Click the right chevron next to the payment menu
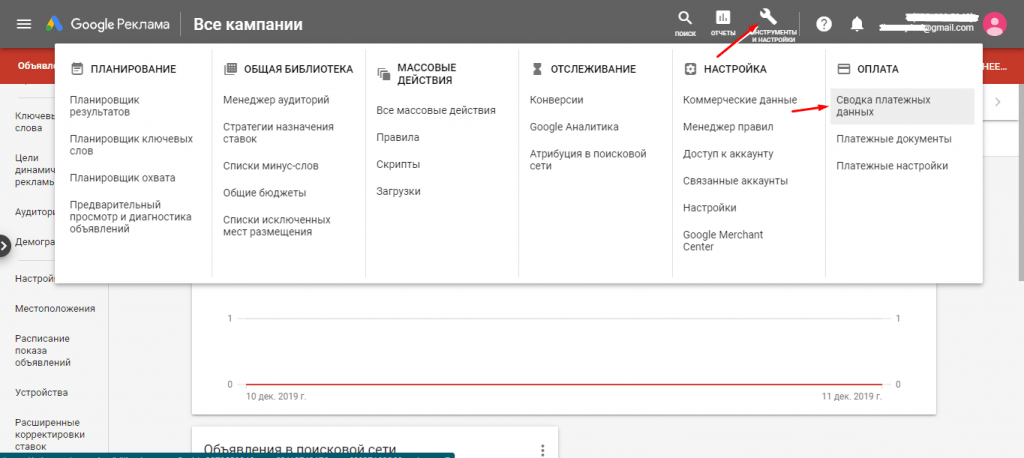Viewport: 1024px width, 458px height. [997, 102]
